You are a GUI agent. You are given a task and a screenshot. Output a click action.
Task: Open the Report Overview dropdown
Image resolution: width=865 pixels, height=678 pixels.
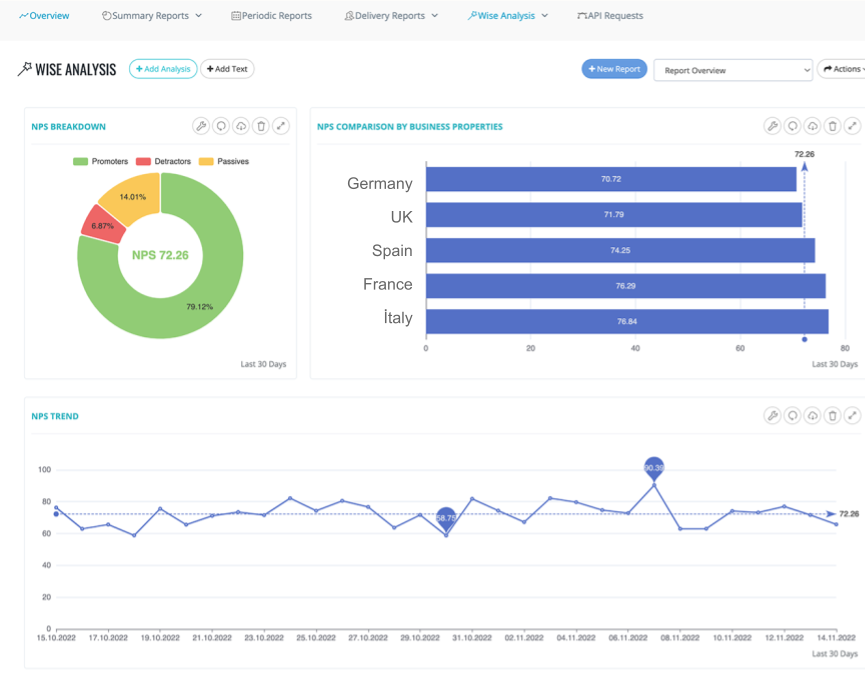point(733,70)
